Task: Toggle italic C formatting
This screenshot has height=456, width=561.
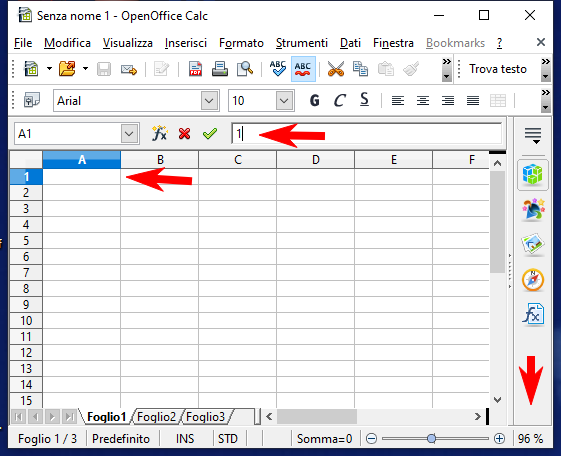Action: 340,100
